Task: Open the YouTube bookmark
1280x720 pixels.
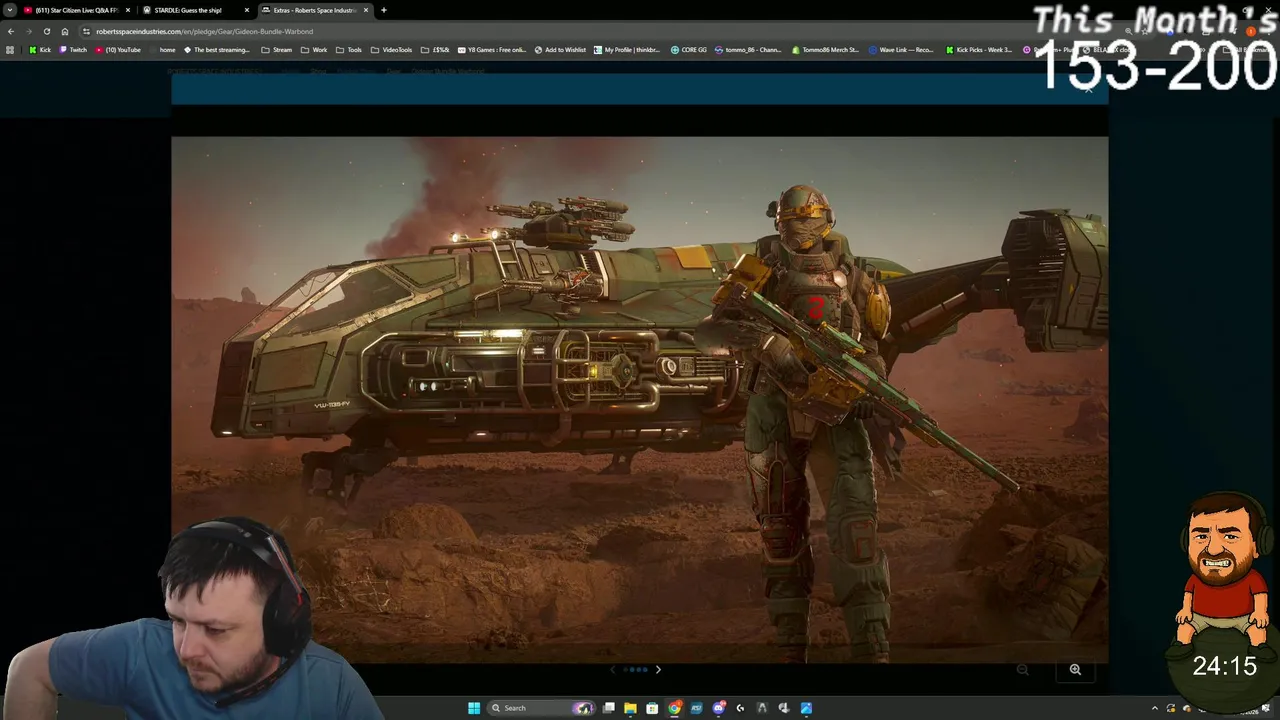Action: (118, 50)
